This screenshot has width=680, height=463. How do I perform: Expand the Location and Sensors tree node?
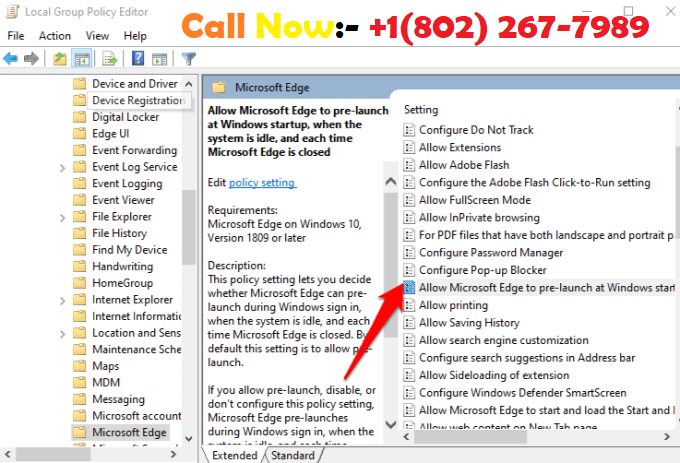tap(62, 333)
